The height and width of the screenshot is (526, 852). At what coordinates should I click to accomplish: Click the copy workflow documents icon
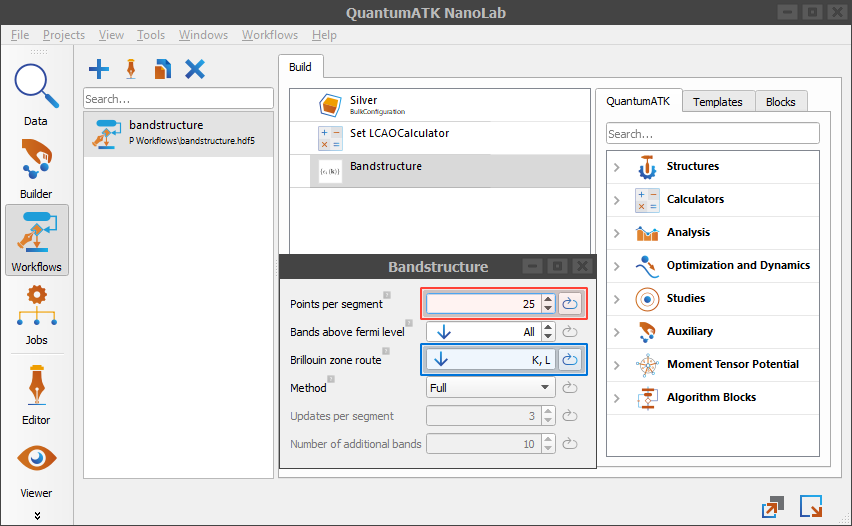(163, 69)
